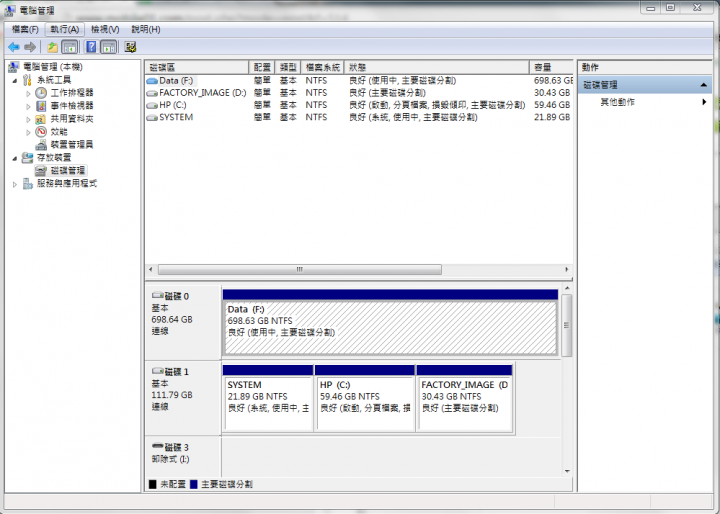This screenshot has width=720, height=514.
Task: Expand the 共用資料夾 node arrow
Action: [x=28, y=119]
